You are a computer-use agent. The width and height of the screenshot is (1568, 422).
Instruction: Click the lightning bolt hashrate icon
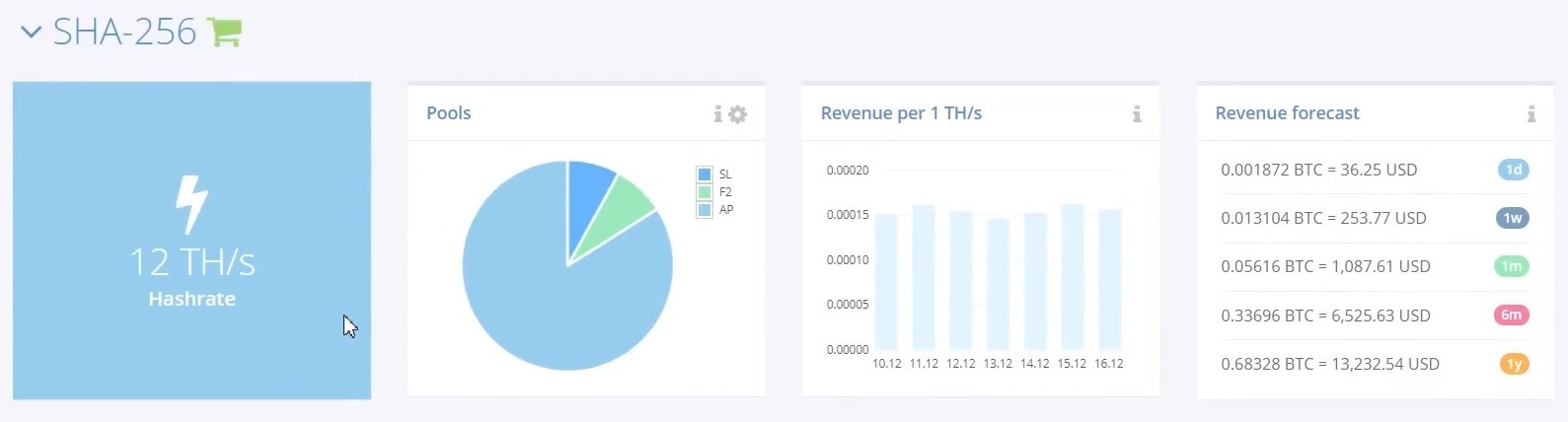(191, 204)
